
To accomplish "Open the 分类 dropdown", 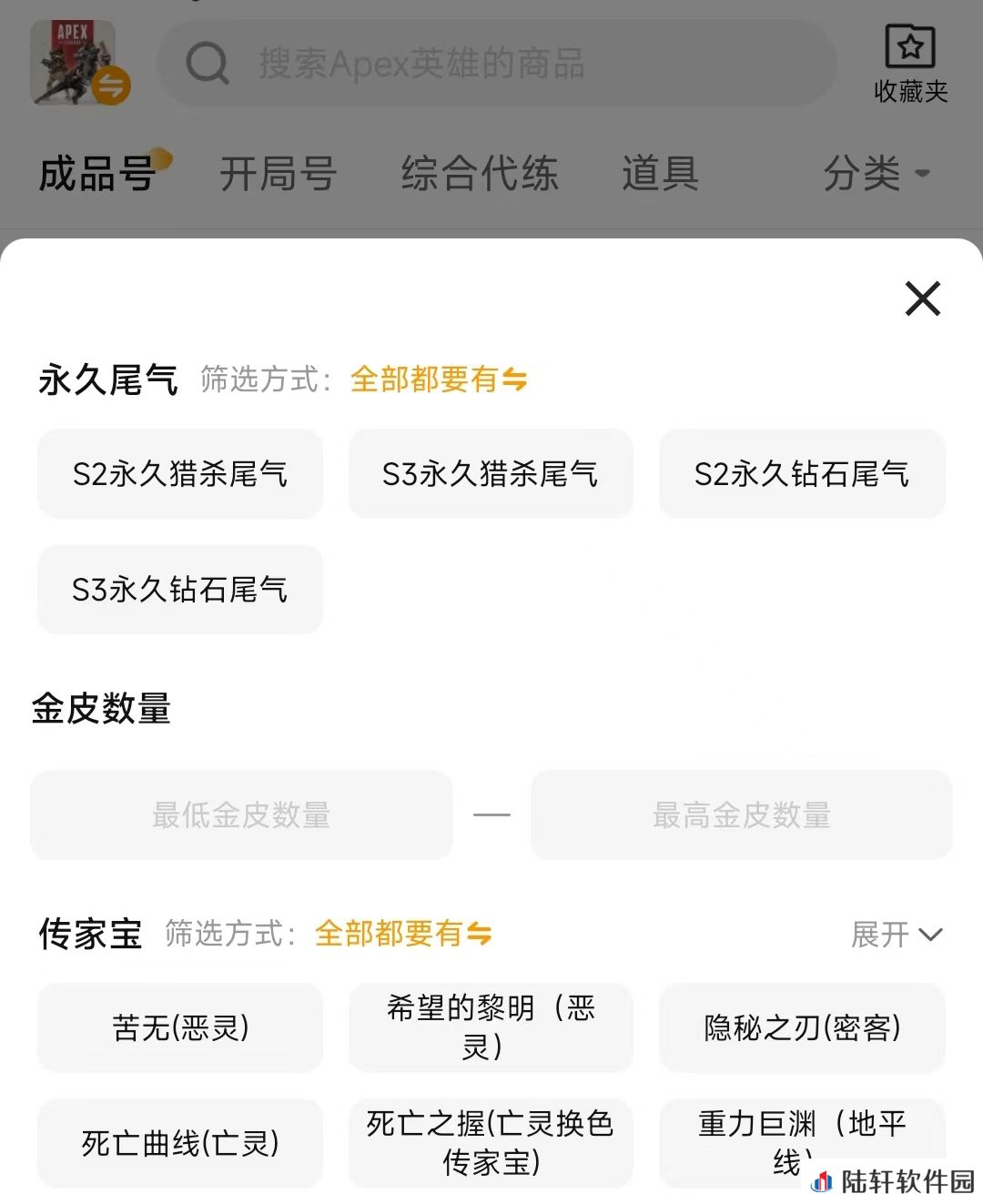I will [877, 173].
